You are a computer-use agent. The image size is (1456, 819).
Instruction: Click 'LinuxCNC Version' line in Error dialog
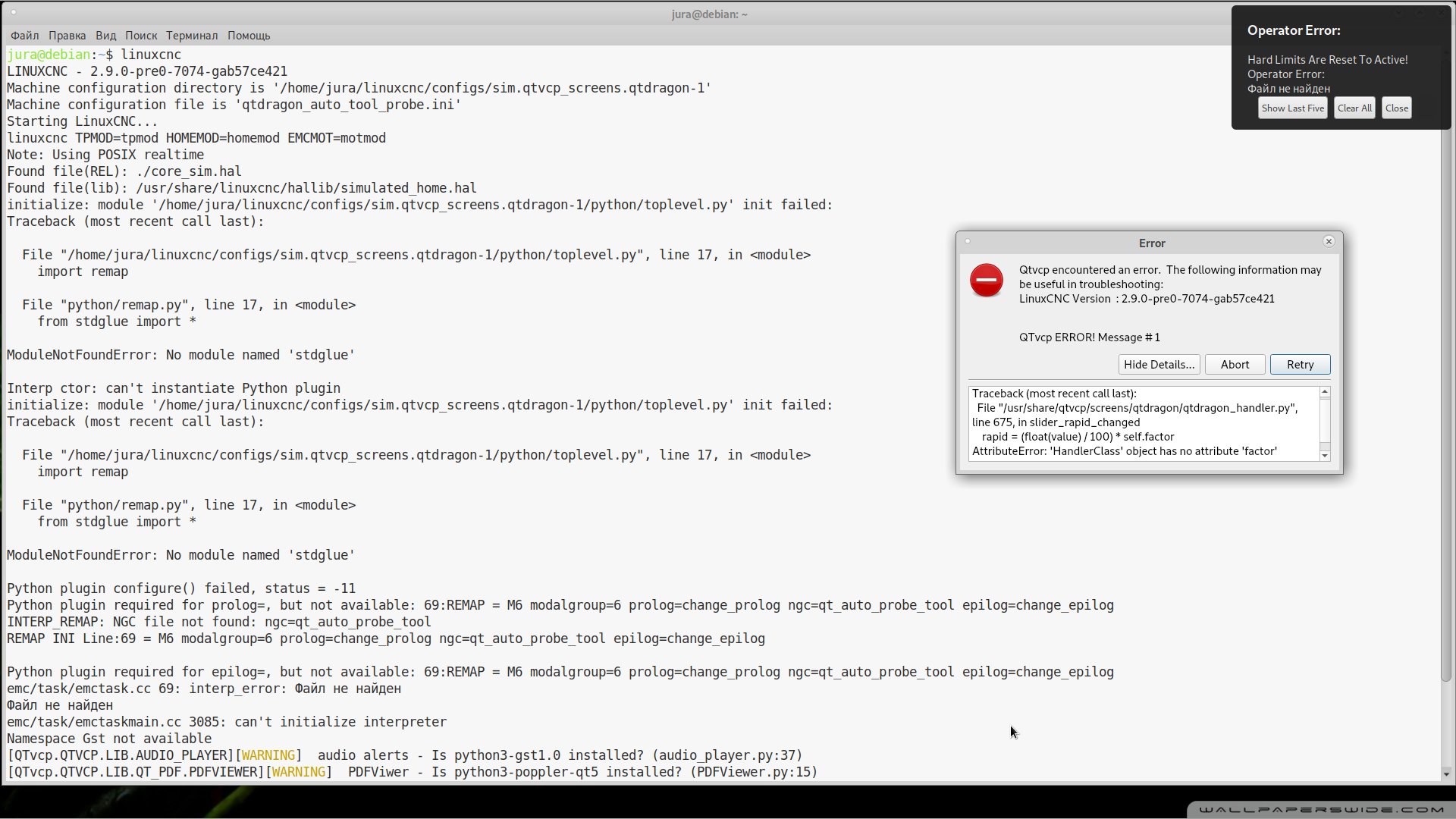pyautogui.click(x=1147, y=299)
